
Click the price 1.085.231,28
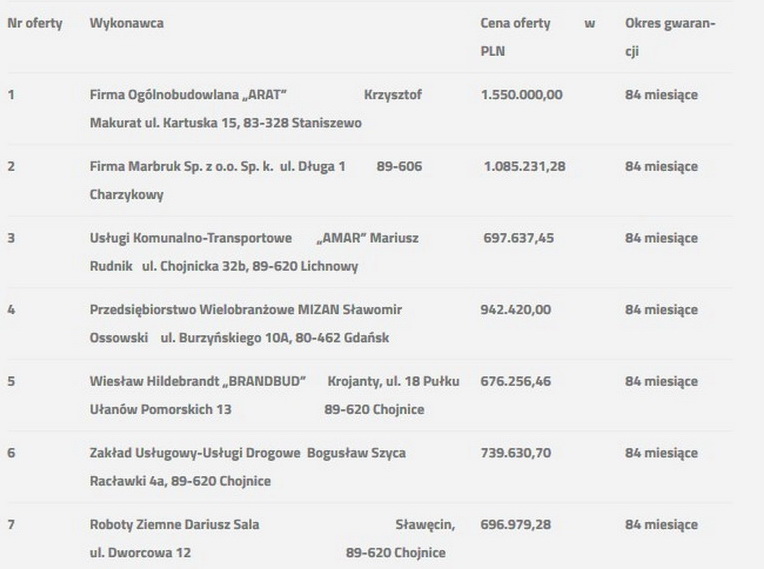(524, 167)
